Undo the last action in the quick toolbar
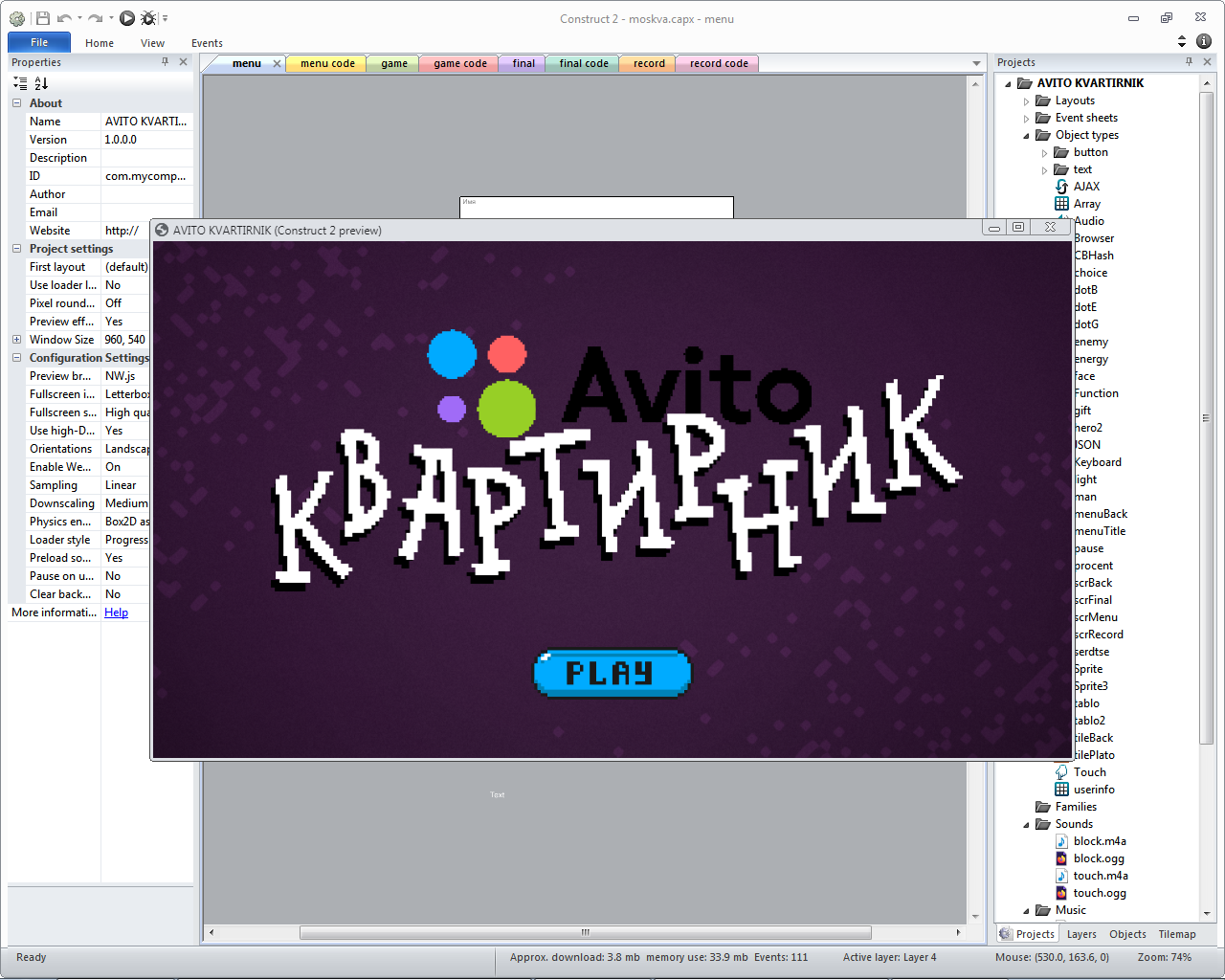The height and width of the screenshot is (980, 1225). [x=64, y=18]
